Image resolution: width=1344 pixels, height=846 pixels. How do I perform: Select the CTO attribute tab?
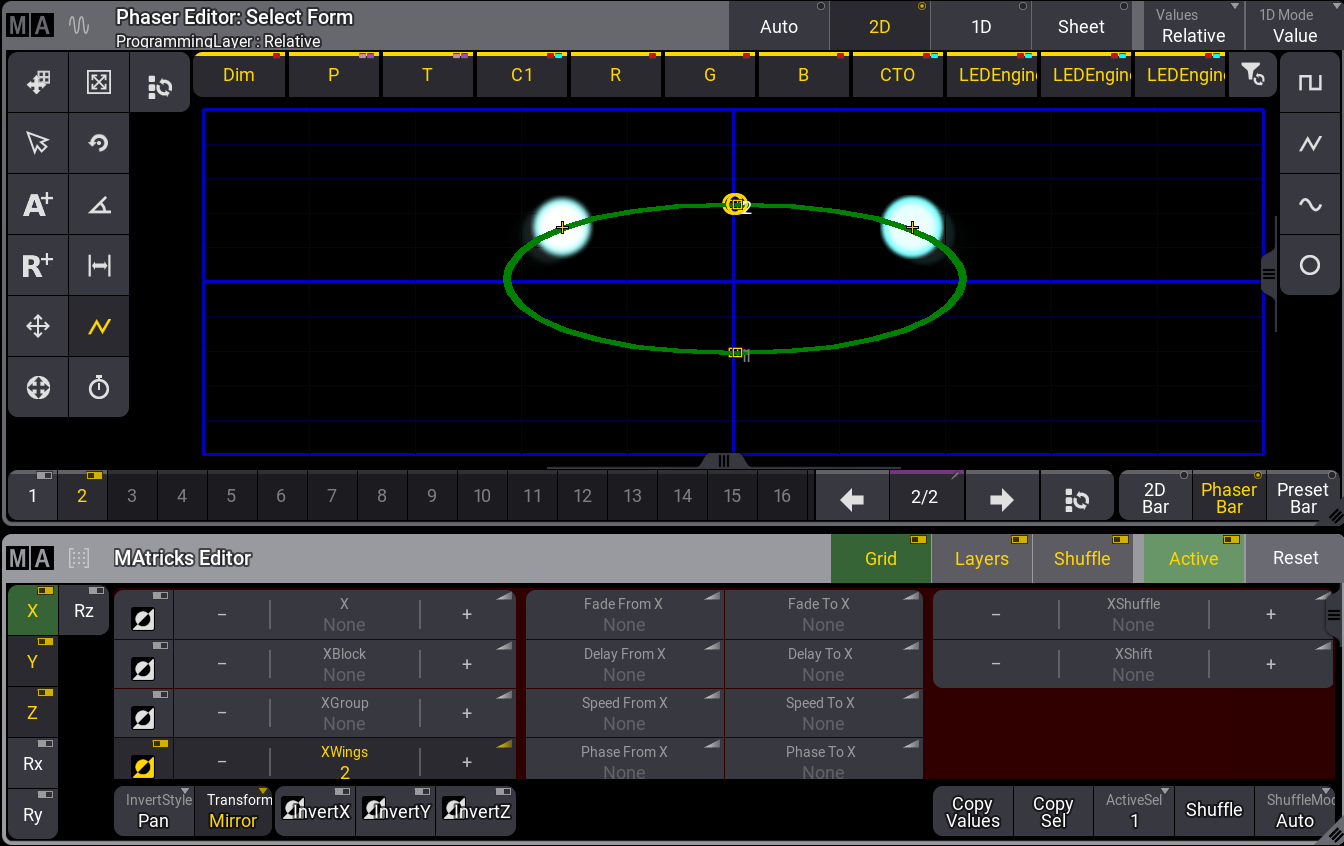click(x=897, y=75)
